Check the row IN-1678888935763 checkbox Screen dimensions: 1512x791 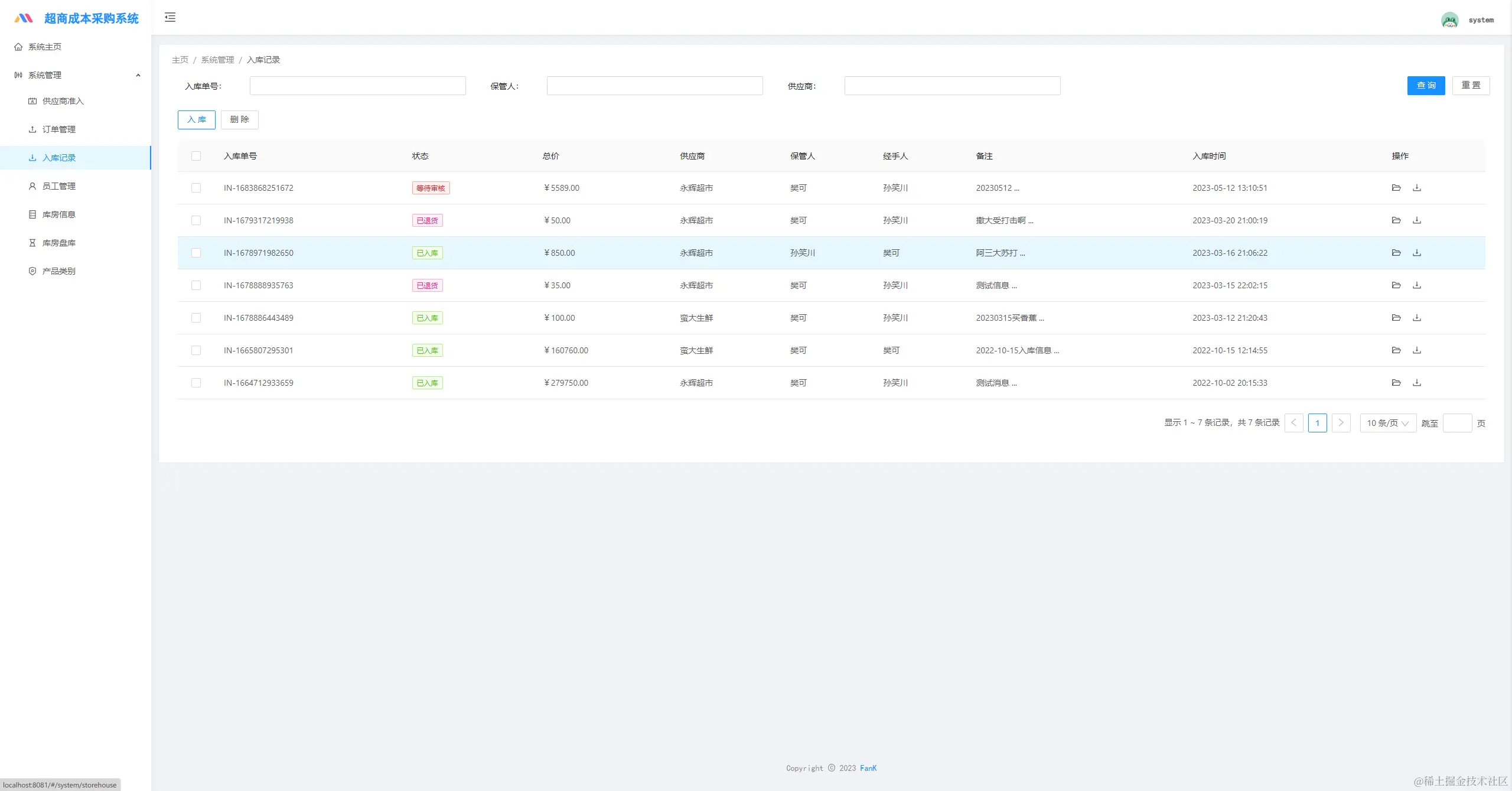[x=196, y=285]
